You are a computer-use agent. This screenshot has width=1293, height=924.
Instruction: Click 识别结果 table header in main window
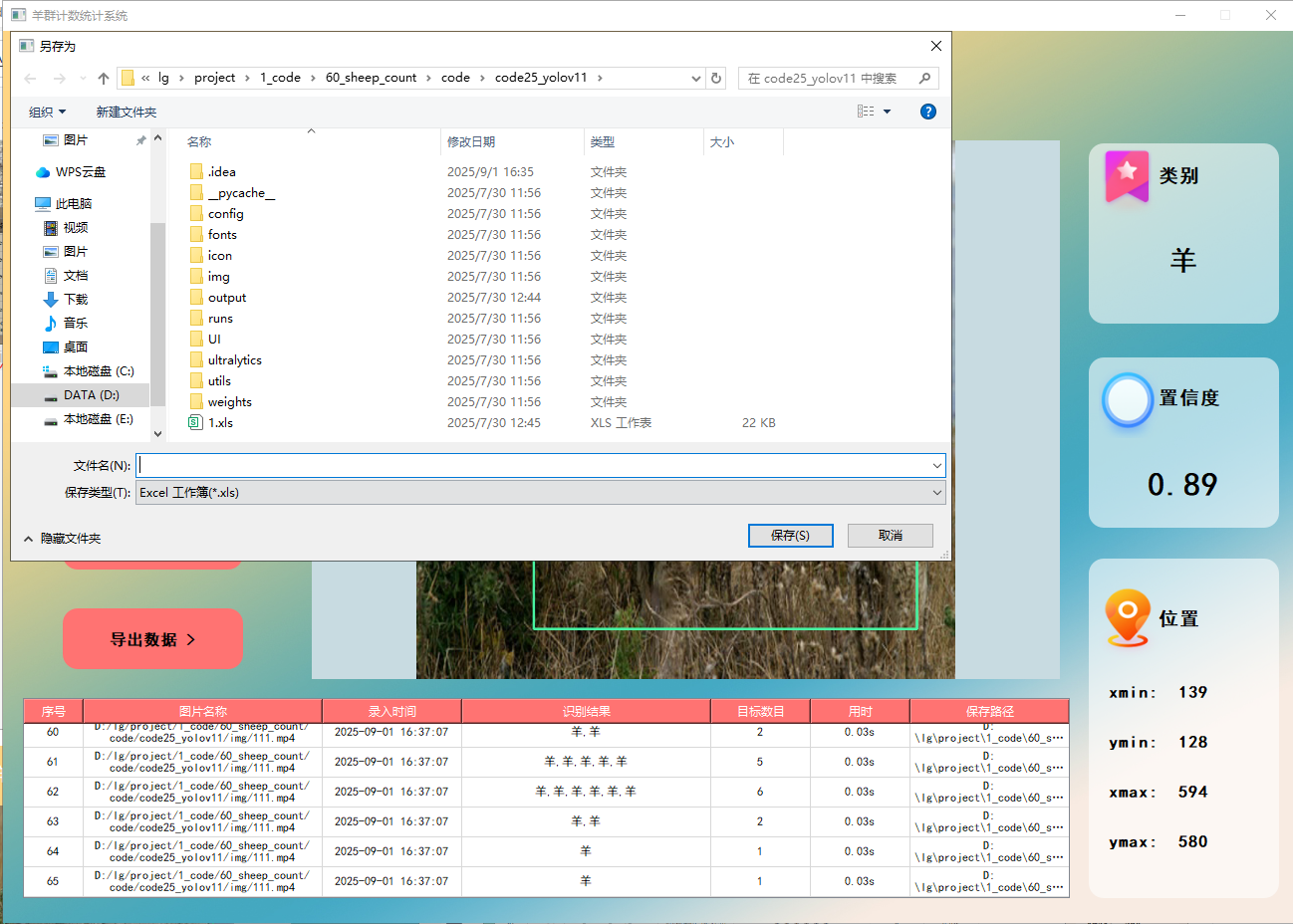pos(586,711)
